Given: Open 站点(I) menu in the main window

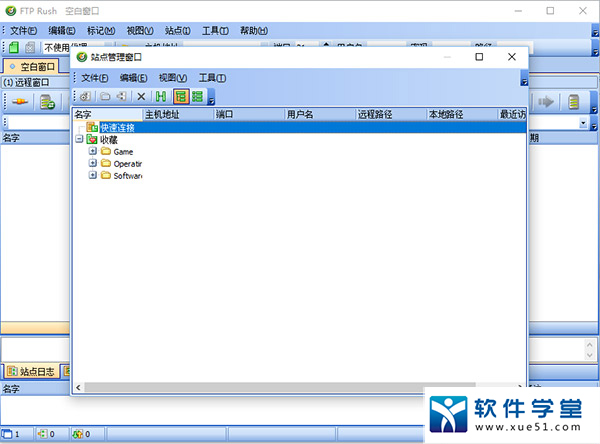Looking at the screenshot, I should (178, 31).
